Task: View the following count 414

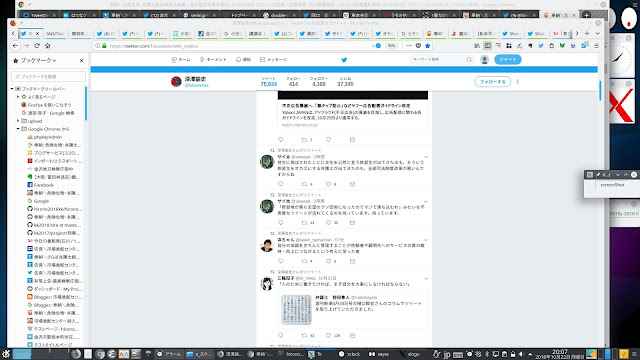Action: [x=293, y=82]
